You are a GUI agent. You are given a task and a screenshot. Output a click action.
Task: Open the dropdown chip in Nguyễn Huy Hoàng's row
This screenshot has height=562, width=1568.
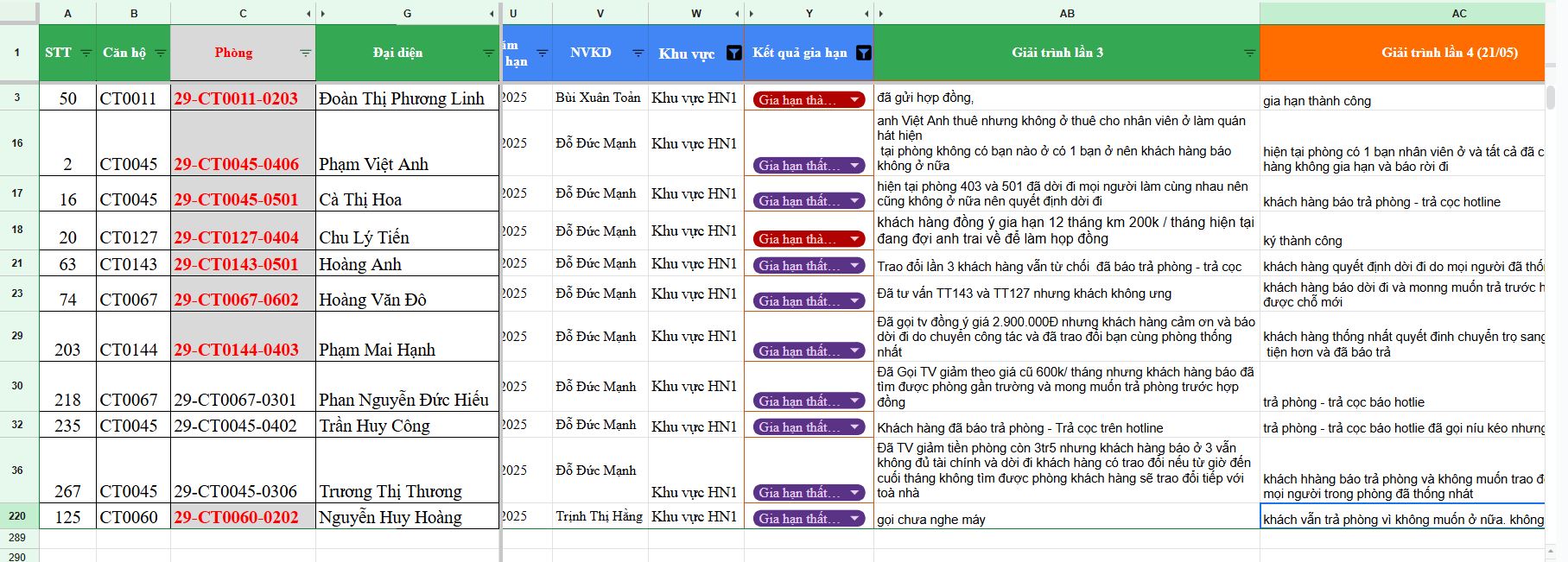(854, 519)
